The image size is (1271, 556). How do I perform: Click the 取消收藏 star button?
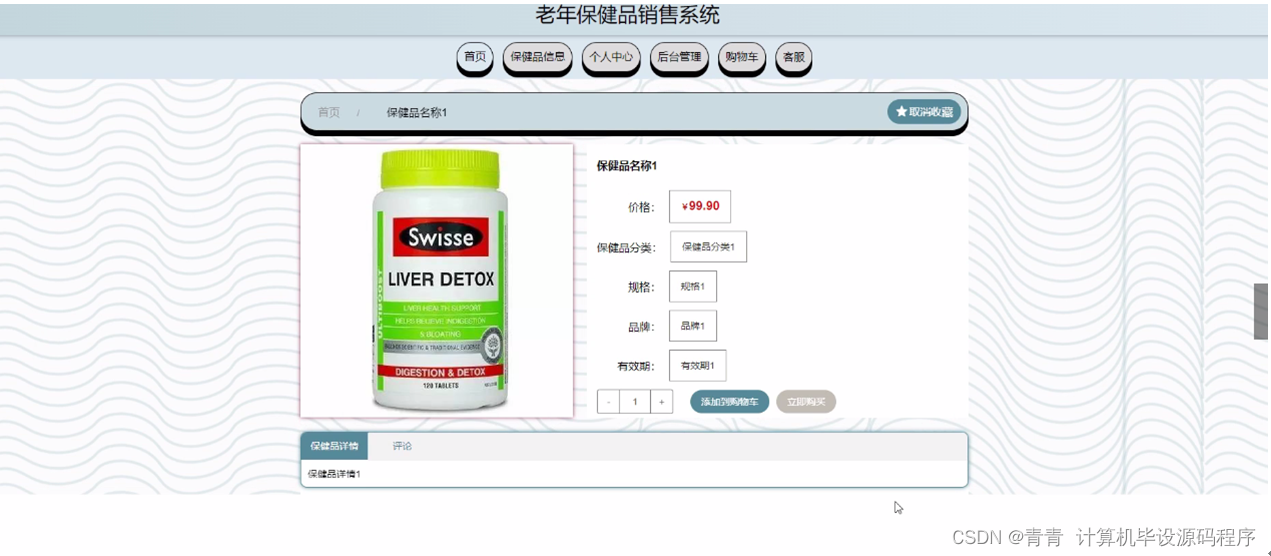pos(924,112)
